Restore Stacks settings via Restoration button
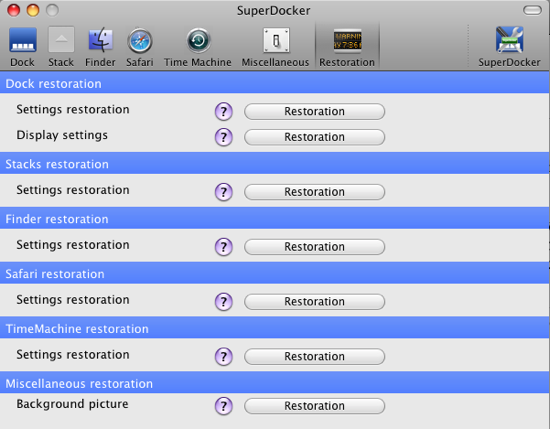The height and width of the screenshot is (429, 550). point(314,192)
